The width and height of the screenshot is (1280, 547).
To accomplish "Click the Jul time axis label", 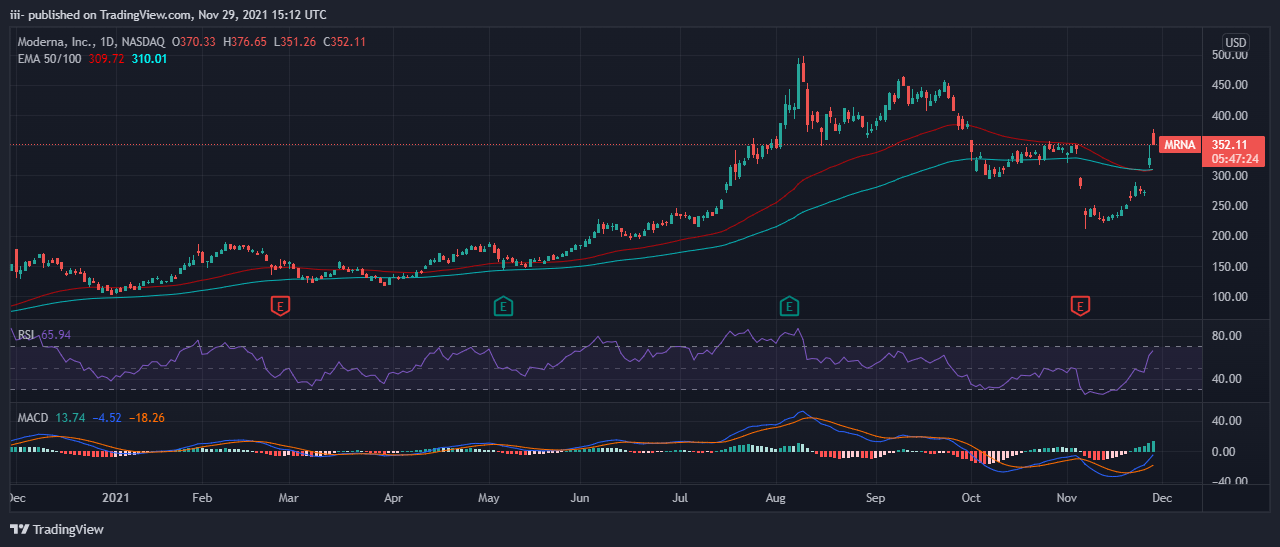I will pos(680,496).
